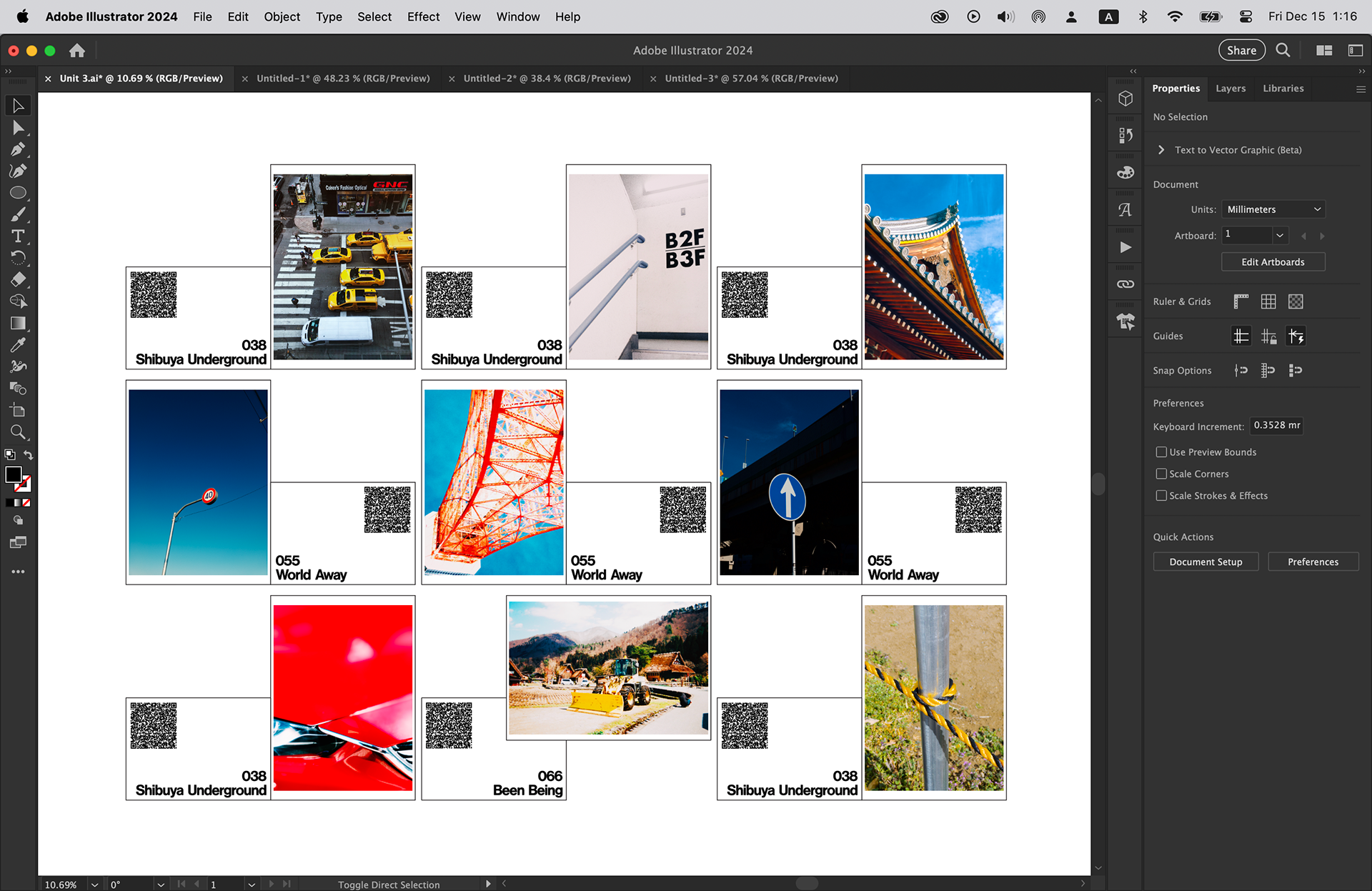
Task: Open the Units Millimeters dropdown
Action: [x=1273, y=209]
